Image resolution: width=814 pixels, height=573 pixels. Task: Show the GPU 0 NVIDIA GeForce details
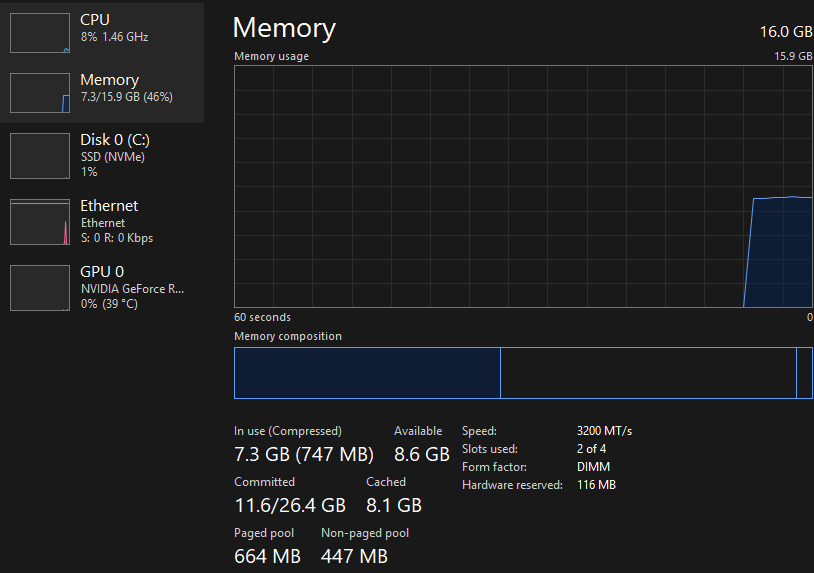point(132,288)
